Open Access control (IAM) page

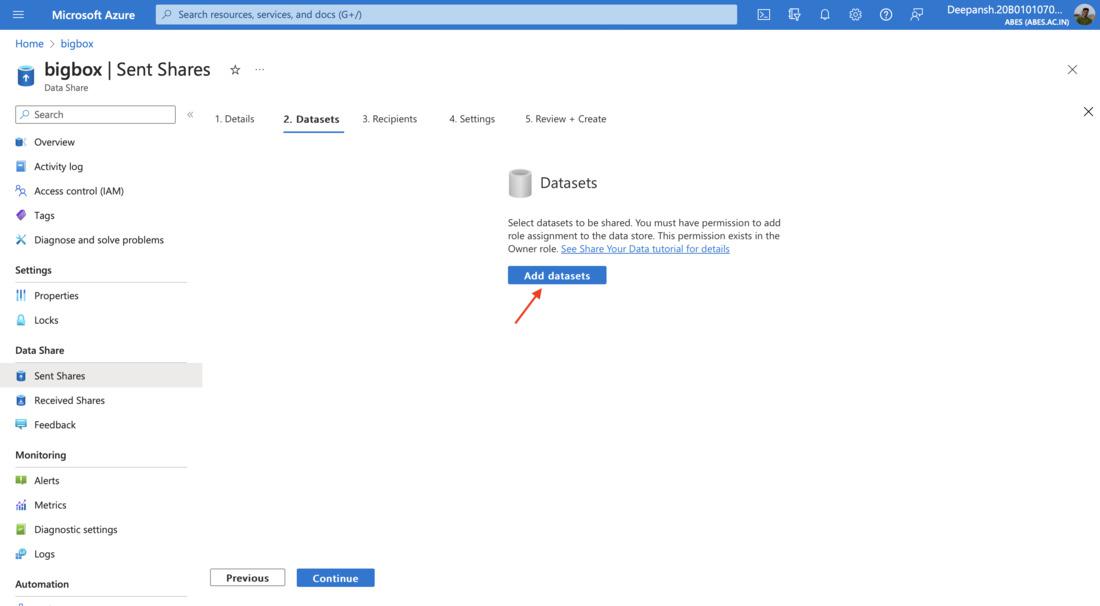(x=79, y=191)
